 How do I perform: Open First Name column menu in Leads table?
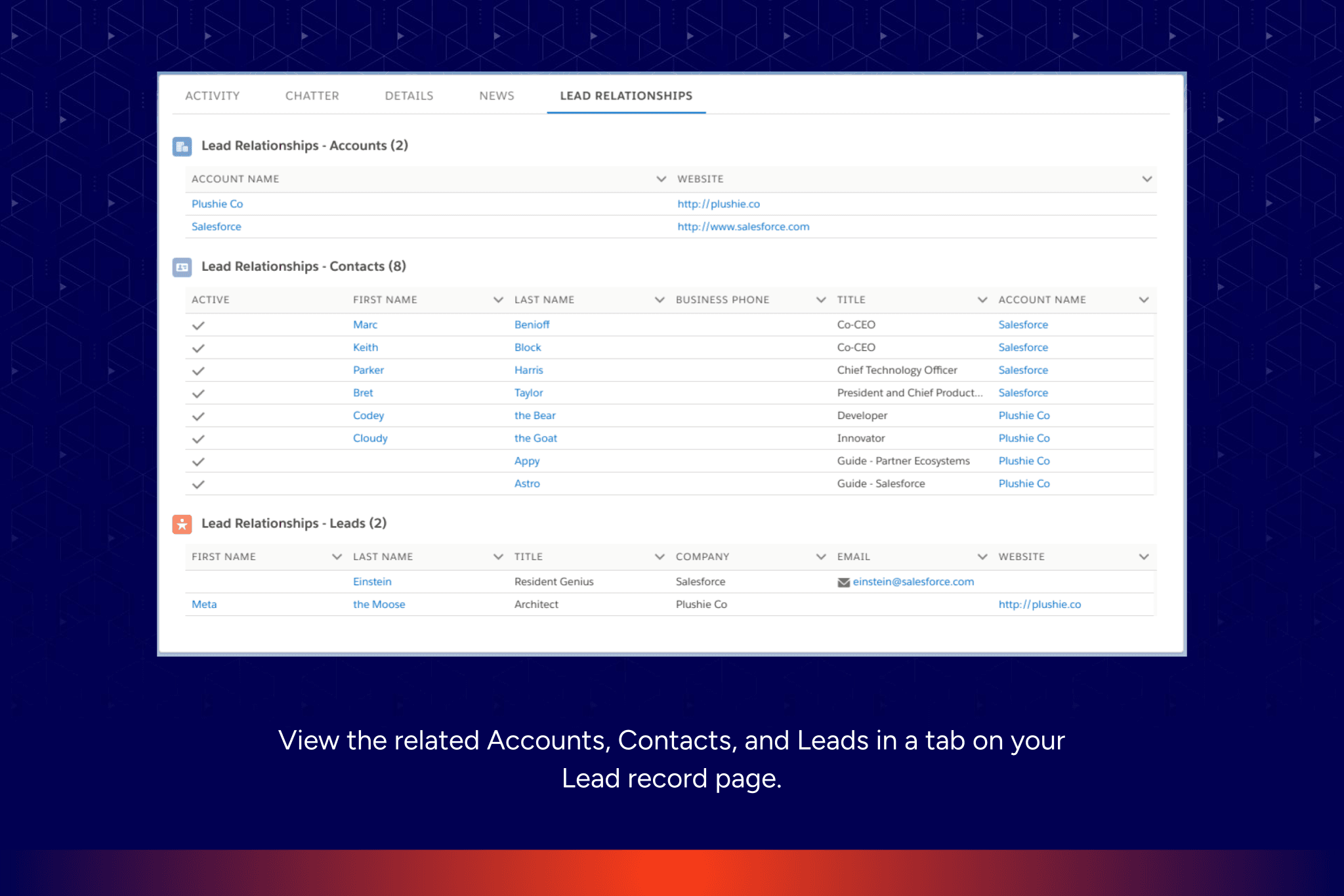pyautogui.click(x=337, y=557)
